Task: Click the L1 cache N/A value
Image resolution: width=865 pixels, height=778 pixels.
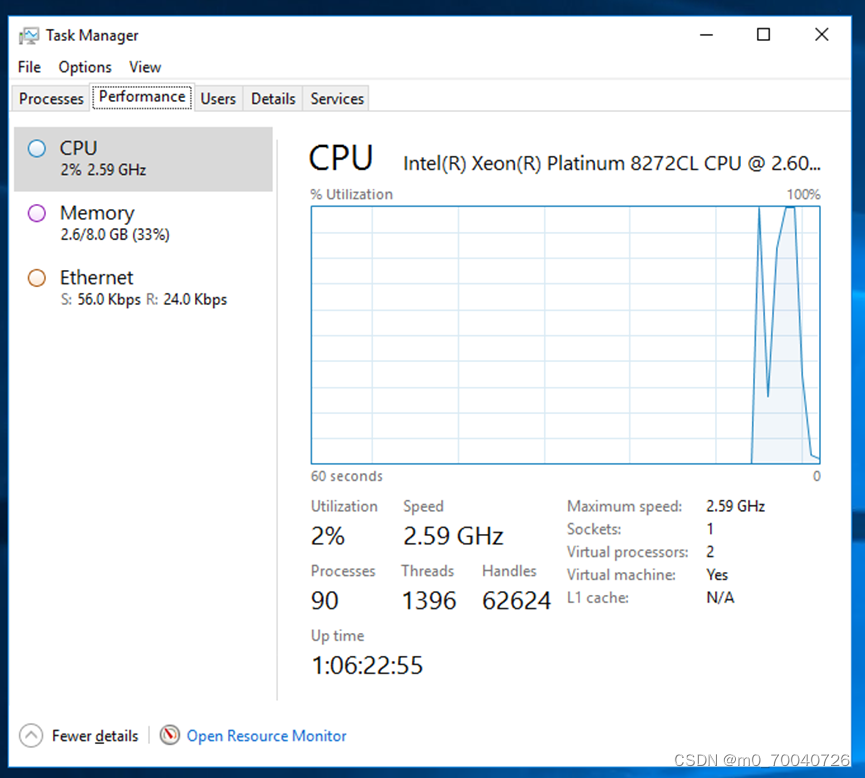Action: pyautogui.click(x=720, y=598)
